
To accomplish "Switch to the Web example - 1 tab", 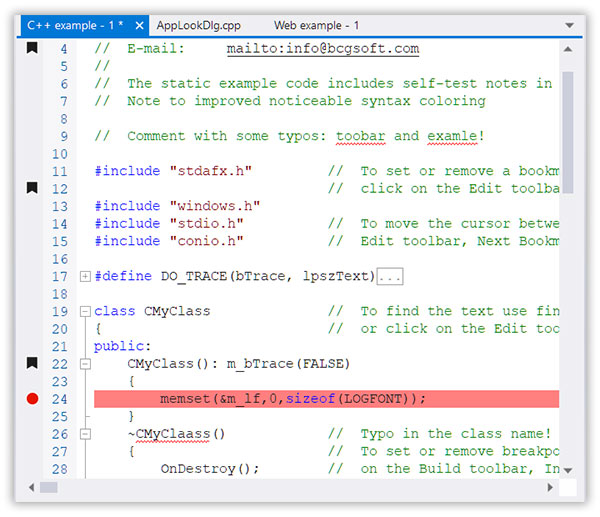I will pyautogui.click(x=316, y=25).
